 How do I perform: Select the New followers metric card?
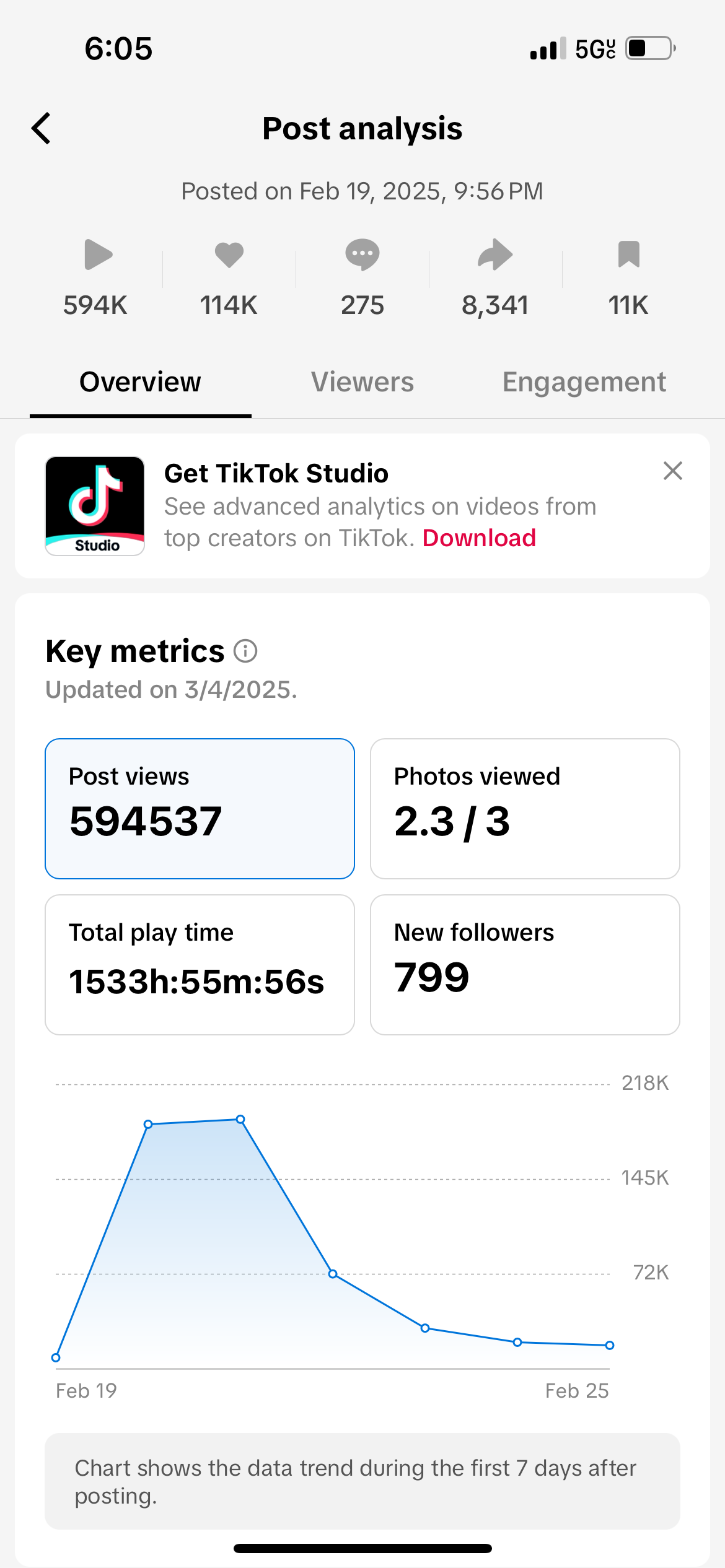[x=525, y=964]
